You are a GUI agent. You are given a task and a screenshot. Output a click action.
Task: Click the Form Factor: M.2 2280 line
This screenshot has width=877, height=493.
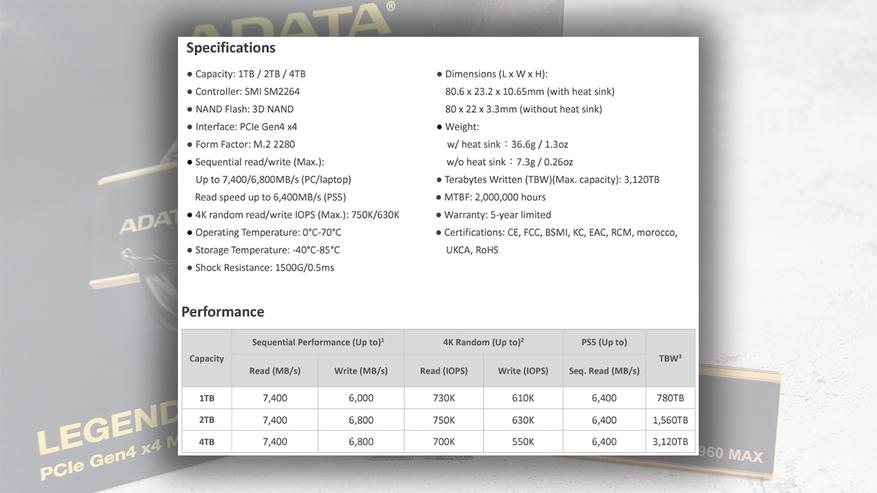click(x=241, y=144)
